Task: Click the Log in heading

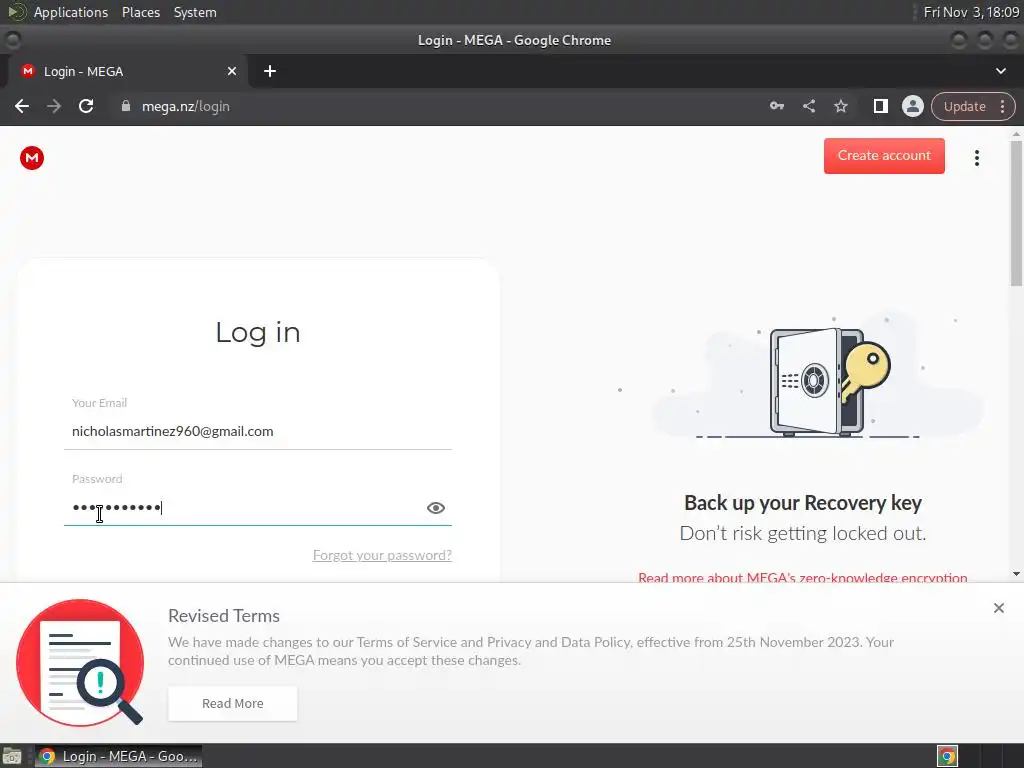Action: [x=258, y=332]
